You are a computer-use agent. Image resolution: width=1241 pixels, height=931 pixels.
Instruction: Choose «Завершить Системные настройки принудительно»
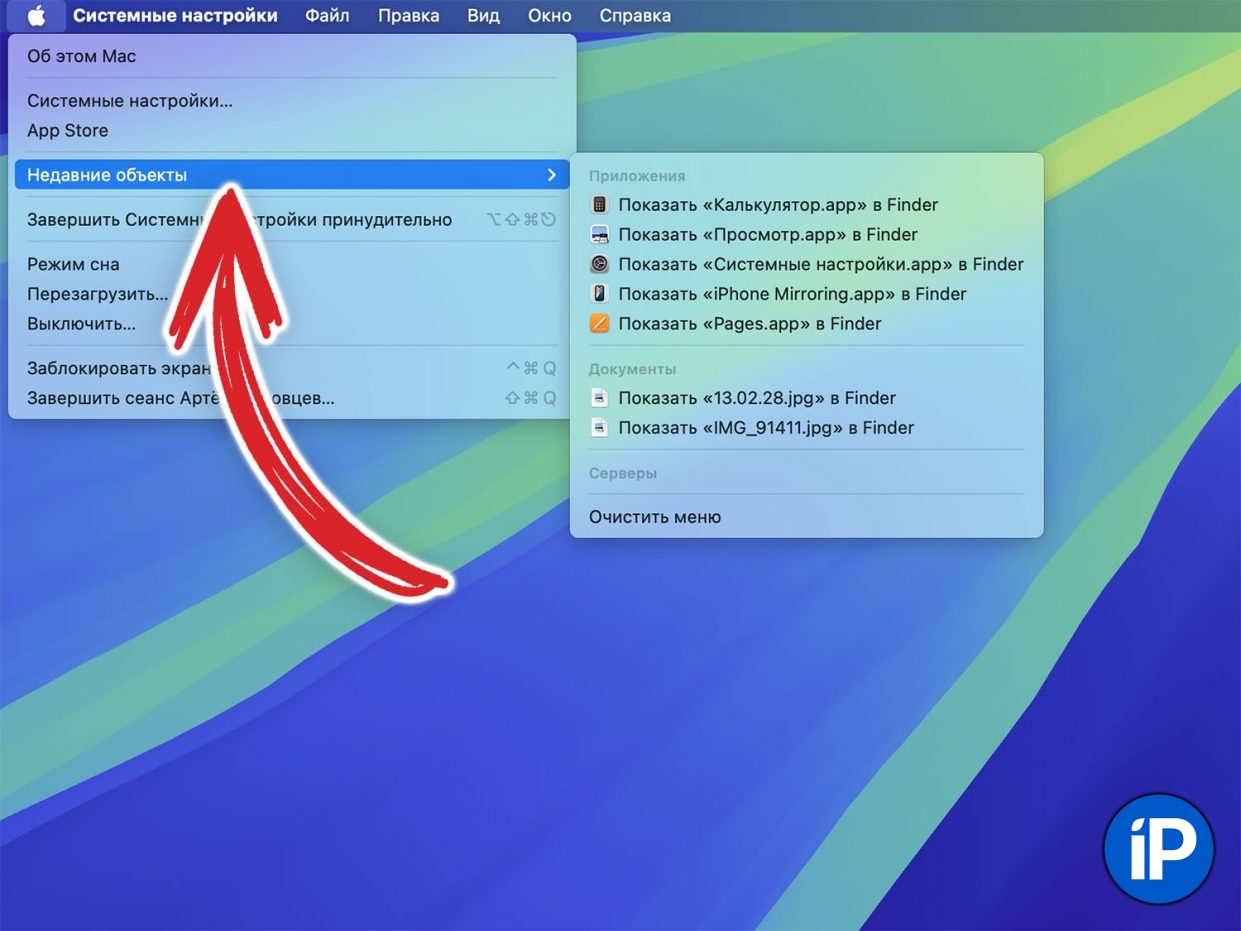pos(292,220)
